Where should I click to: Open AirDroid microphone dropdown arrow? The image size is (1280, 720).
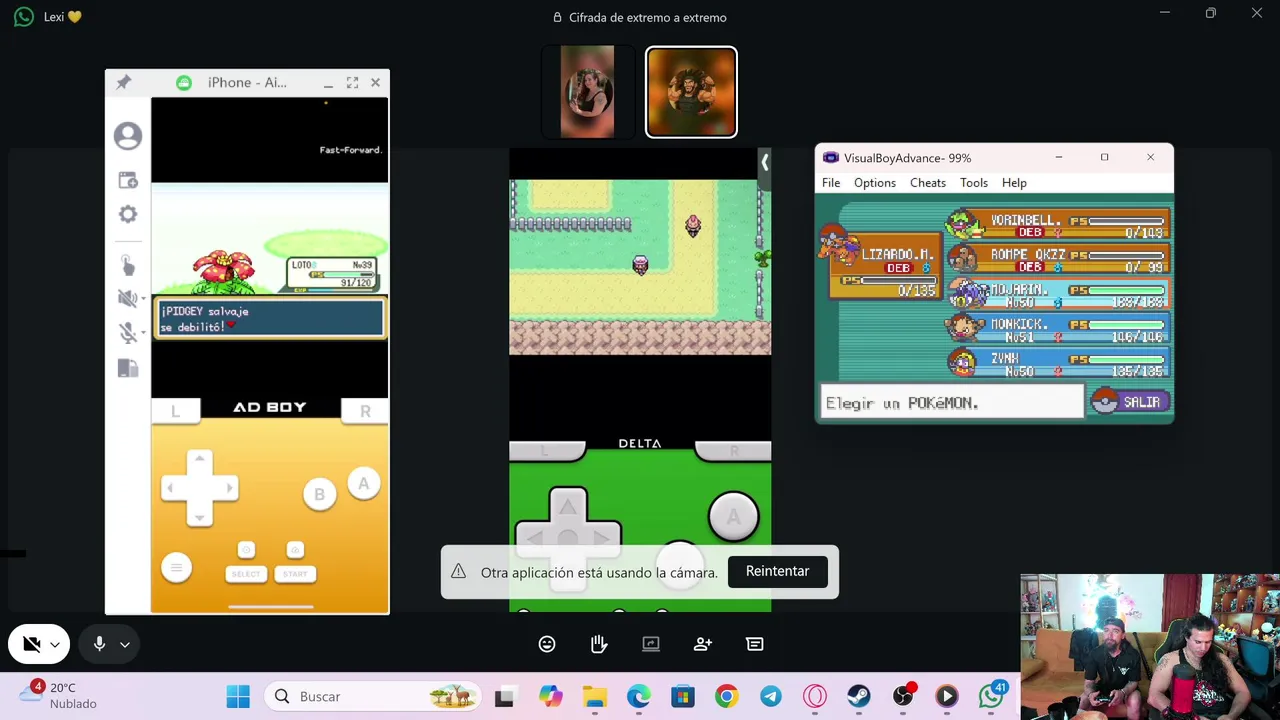click(143, 333)
